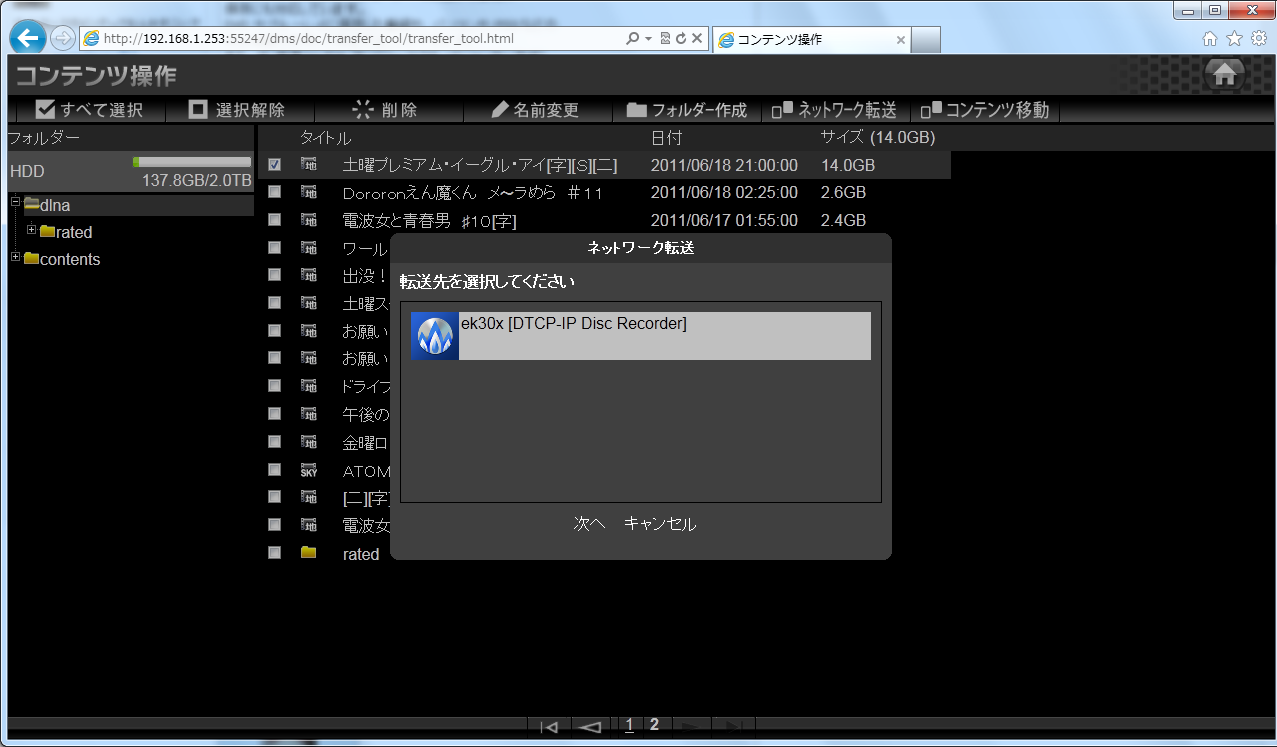Jump to the last page of the list
This screenshot has height=747, width=1277.
pos(733,727)
